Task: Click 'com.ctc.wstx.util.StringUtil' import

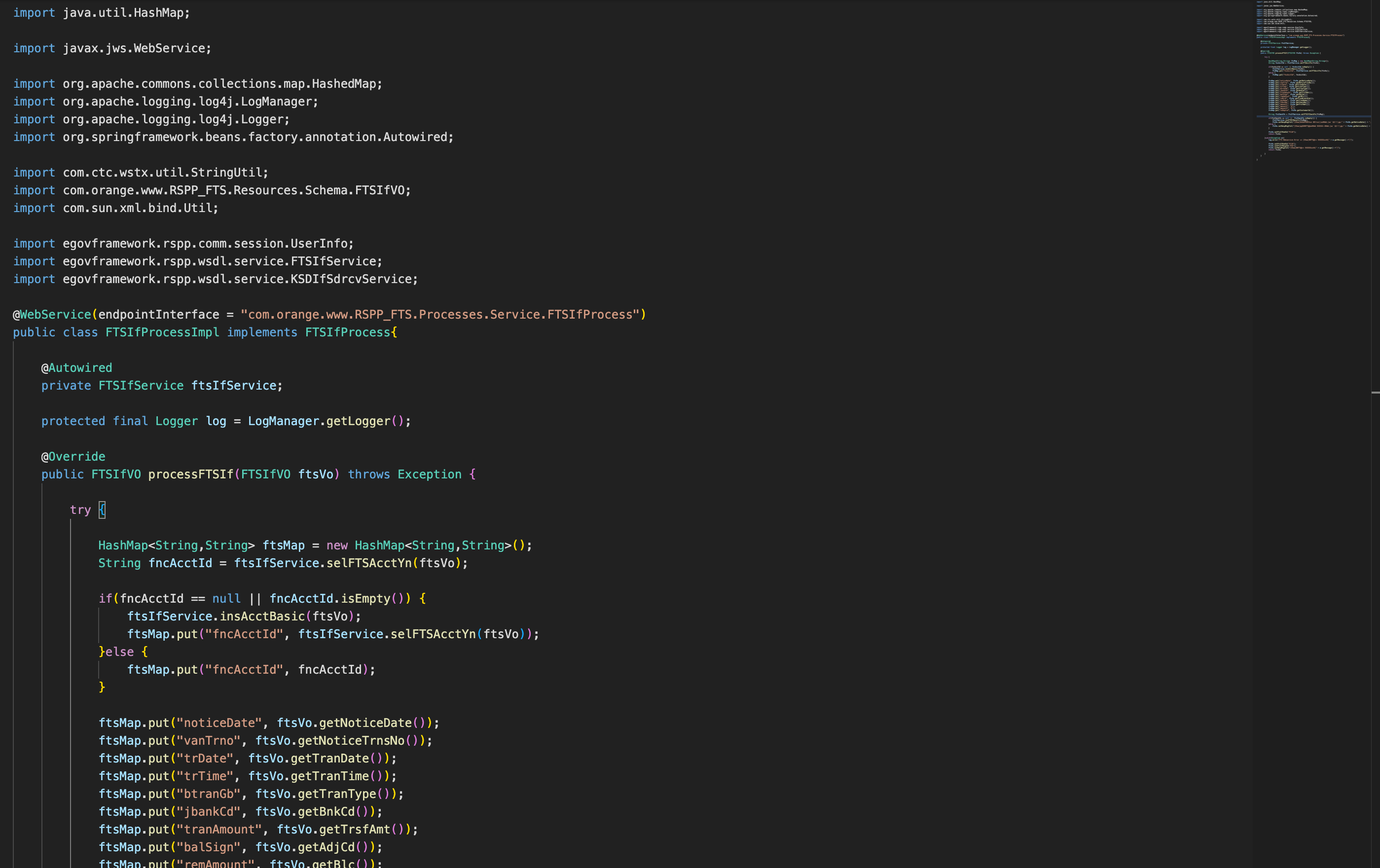Action: point(162,173)
